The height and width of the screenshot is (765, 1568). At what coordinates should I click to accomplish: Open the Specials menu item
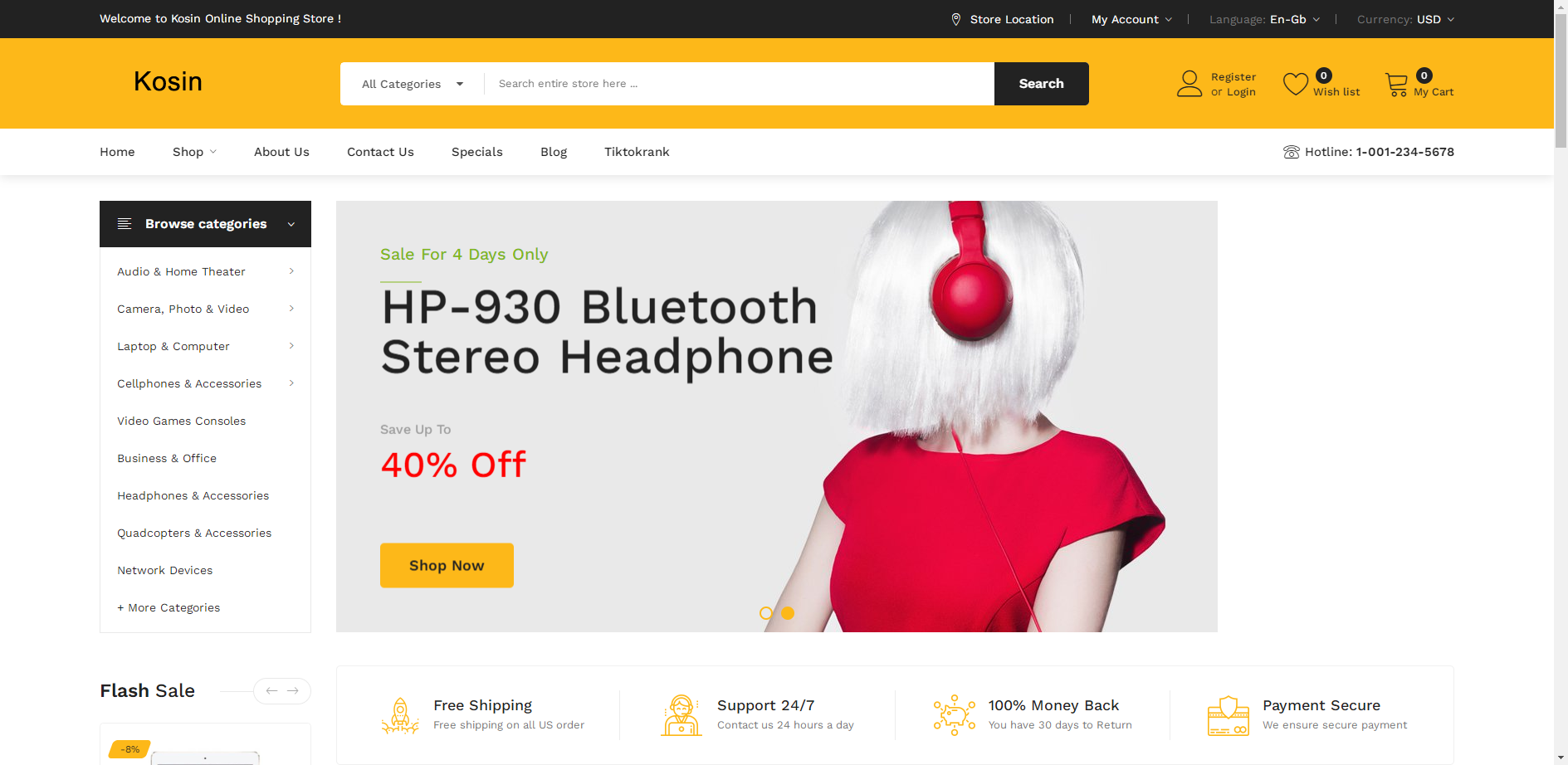476,152
